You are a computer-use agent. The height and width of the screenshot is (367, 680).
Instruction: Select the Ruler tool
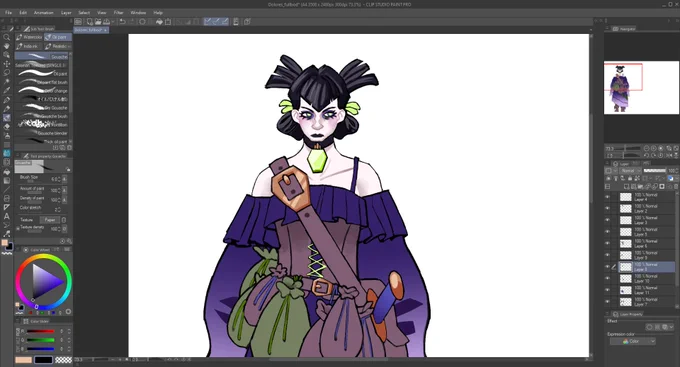pos(7,207)
